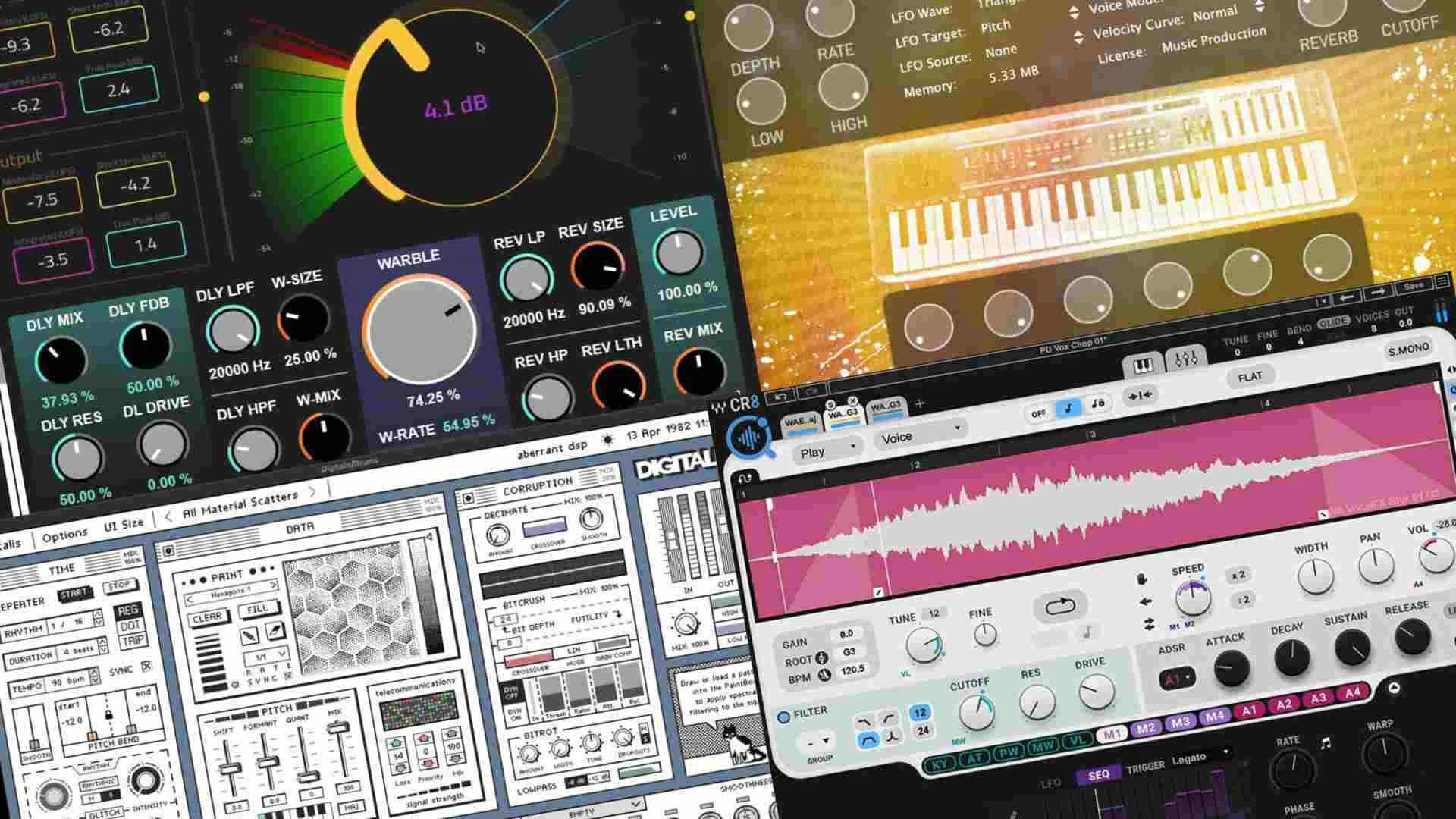Switch to the SEQ tab
This screenshot has width=1456, height=819.
pyautogui.click(x=1098, y=774)
